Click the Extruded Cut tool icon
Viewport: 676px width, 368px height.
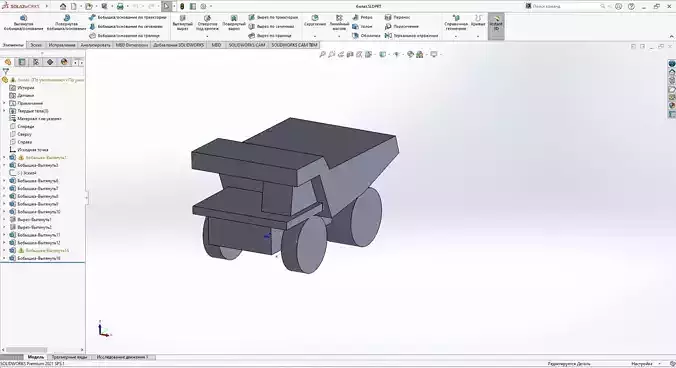pos(183,18)
